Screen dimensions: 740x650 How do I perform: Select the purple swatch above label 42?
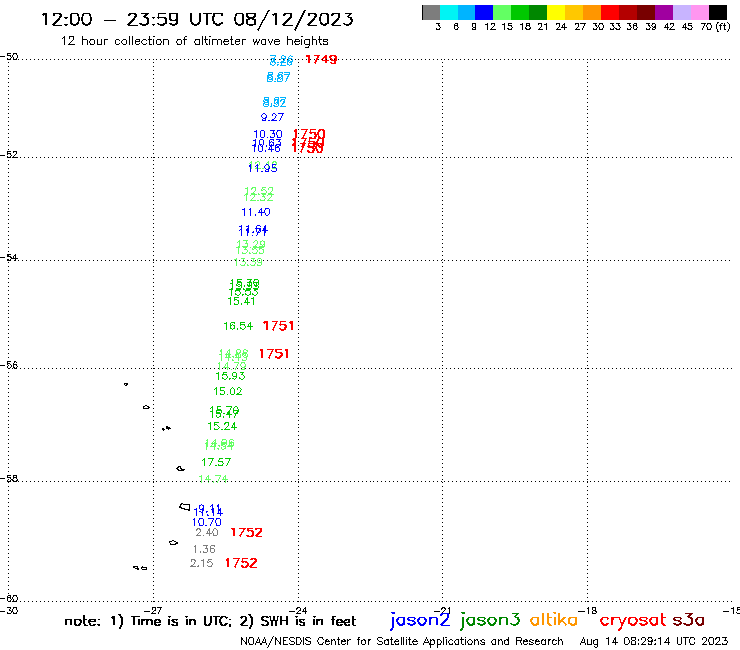[664, 12]
